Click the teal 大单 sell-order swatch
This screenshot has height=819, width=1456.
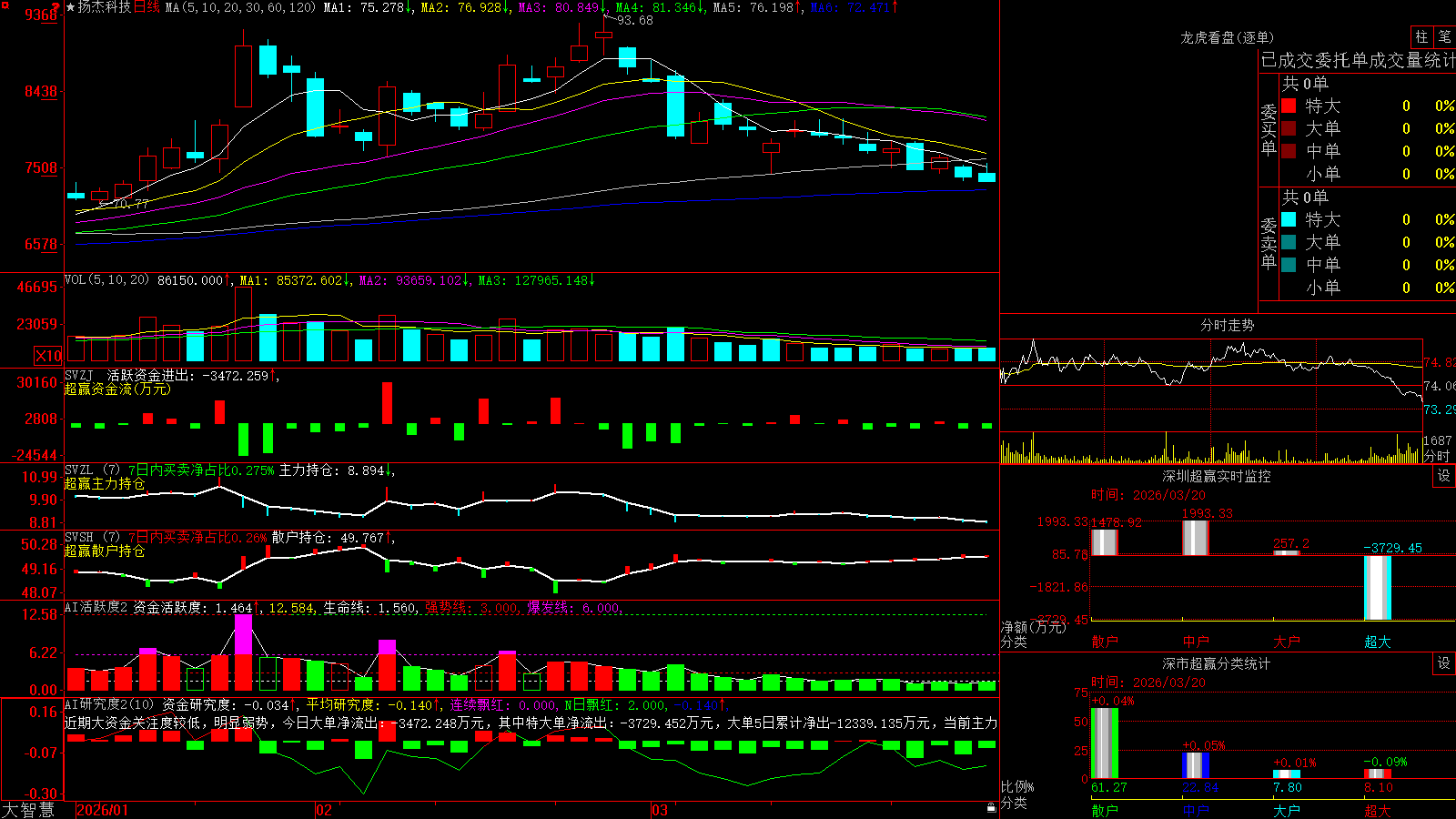coord(1289,242)
